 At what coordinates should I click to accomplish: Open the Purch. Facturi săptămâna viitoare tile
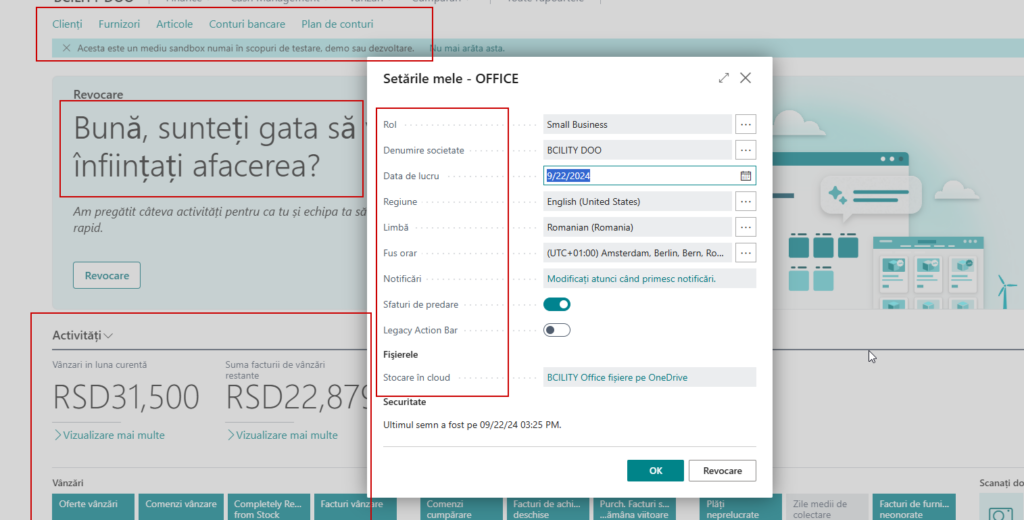633,507
